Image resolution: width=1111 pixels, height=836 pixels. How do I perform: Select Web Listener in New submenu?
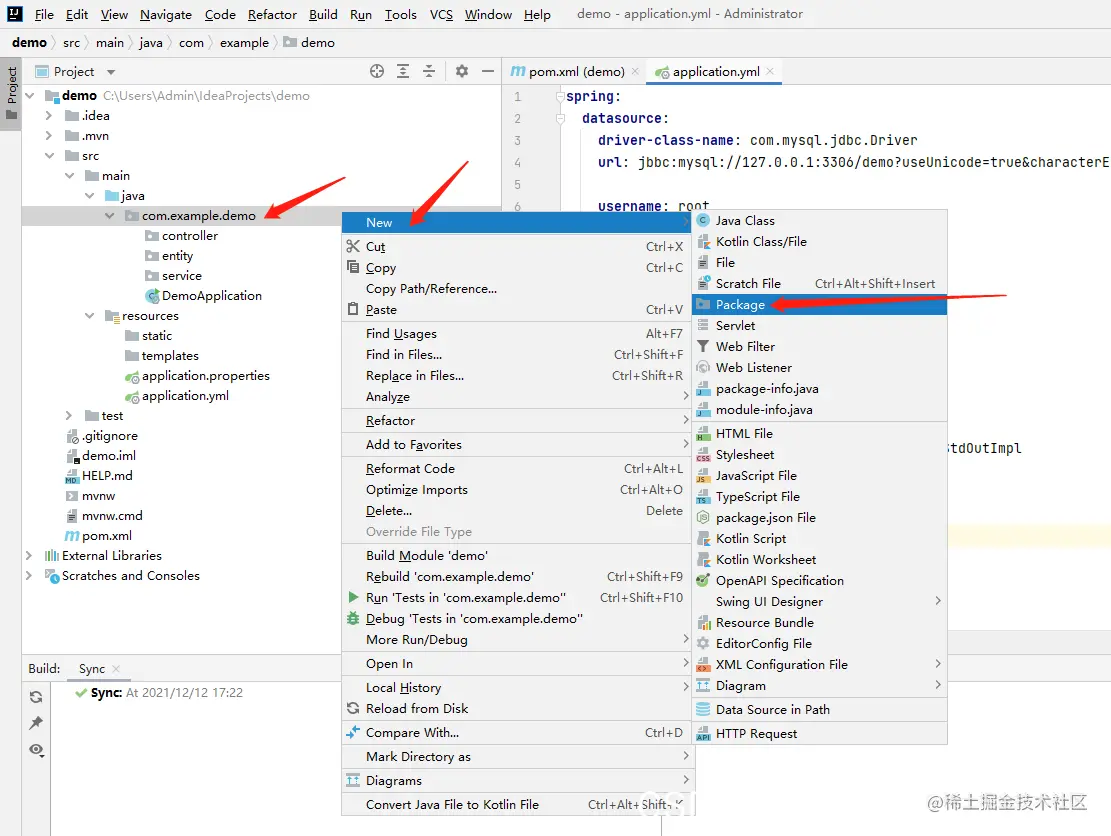point(819,368)
